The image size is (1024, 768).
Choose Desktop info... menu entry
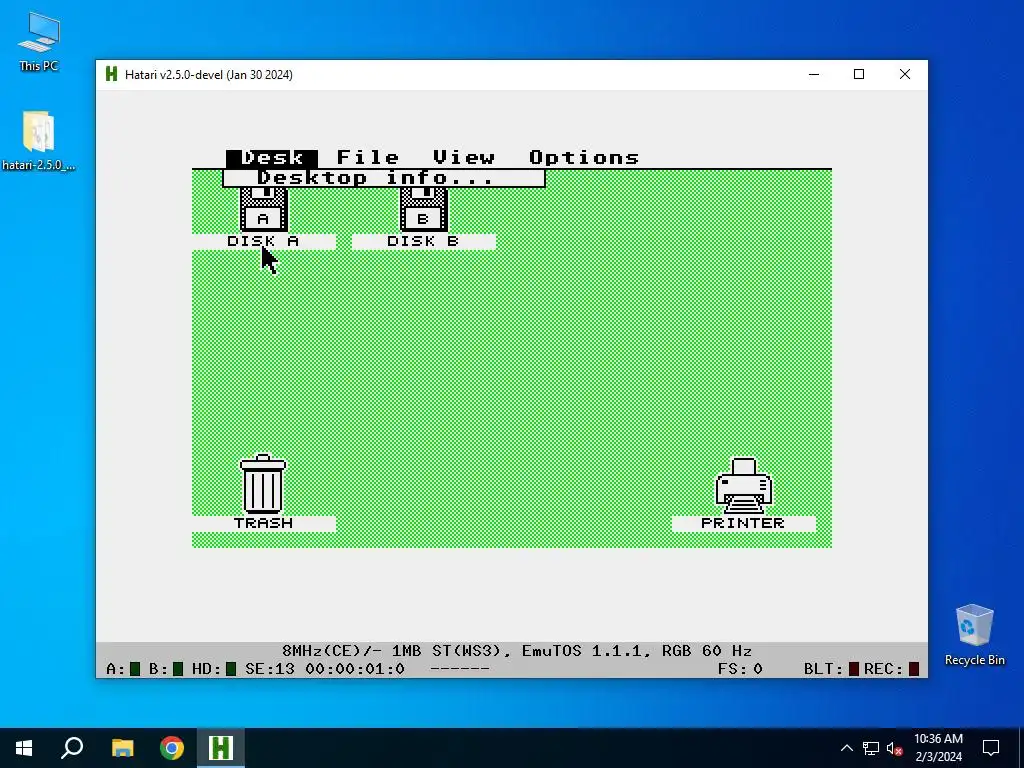coord(384,178)
